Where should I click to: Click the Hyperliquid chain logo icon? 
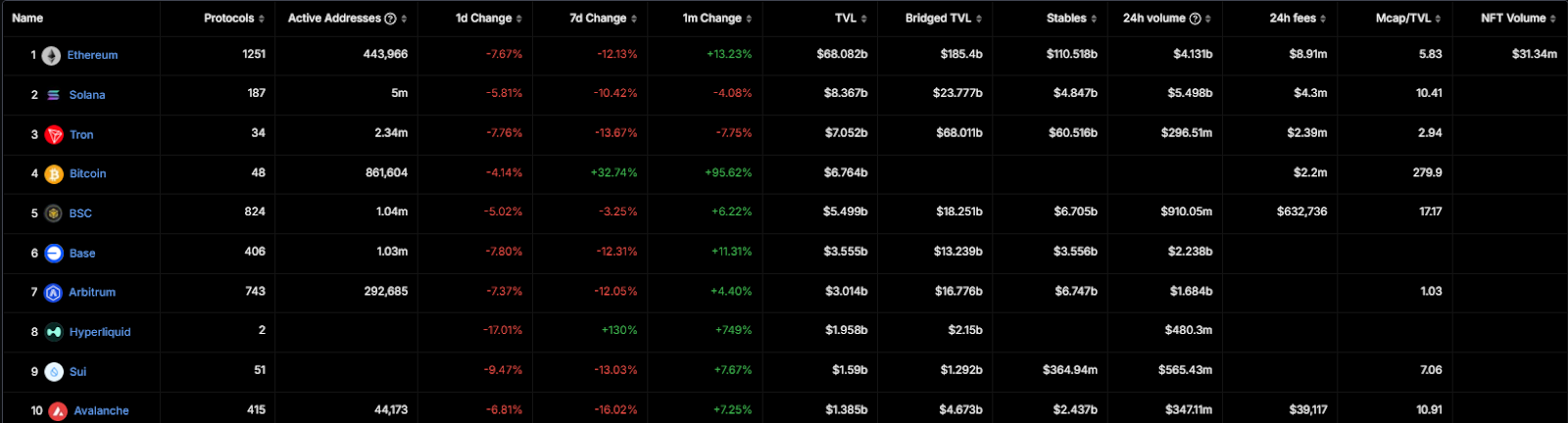[x=54, y=332]
